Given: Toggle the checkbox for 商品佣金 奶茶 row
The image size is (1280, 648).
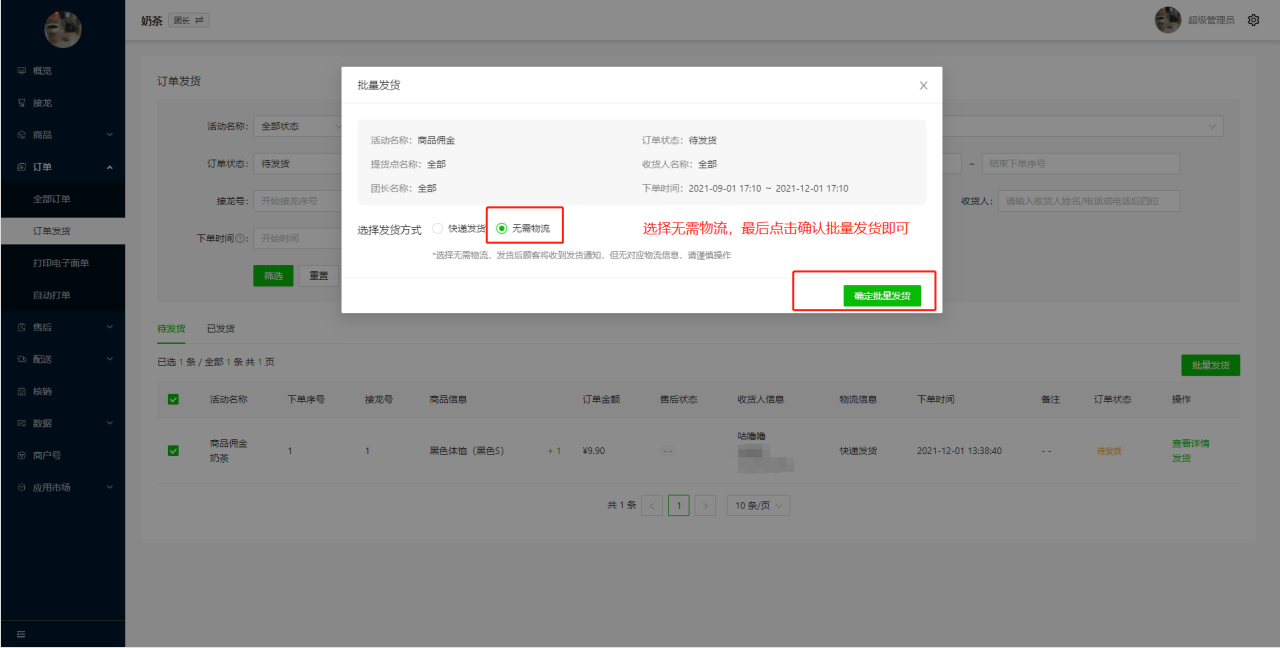Looking at the screenshot, I should pos(173,451).
